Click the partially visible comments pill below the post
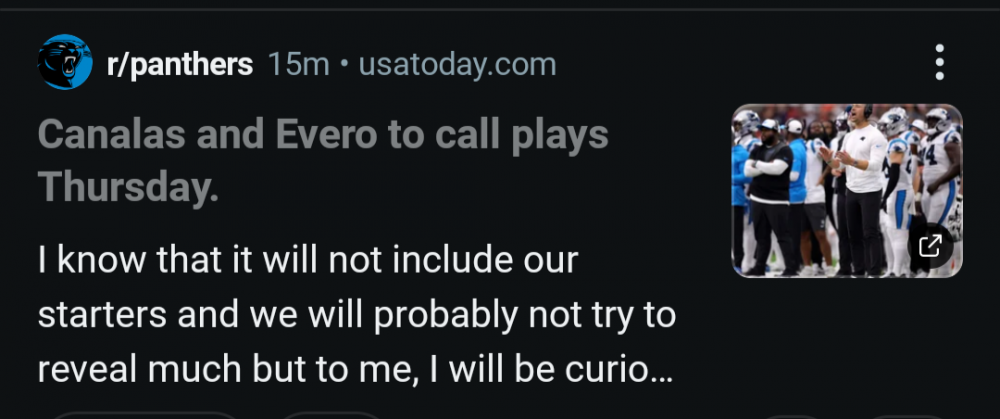1000x419 pixels. tap(330, 415)
